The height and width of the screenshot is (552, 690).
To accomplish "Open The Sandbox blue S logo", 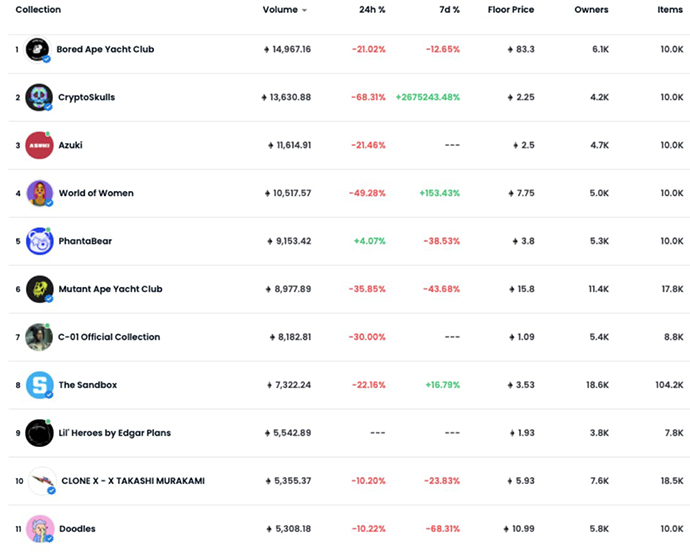I will [40, 385].
